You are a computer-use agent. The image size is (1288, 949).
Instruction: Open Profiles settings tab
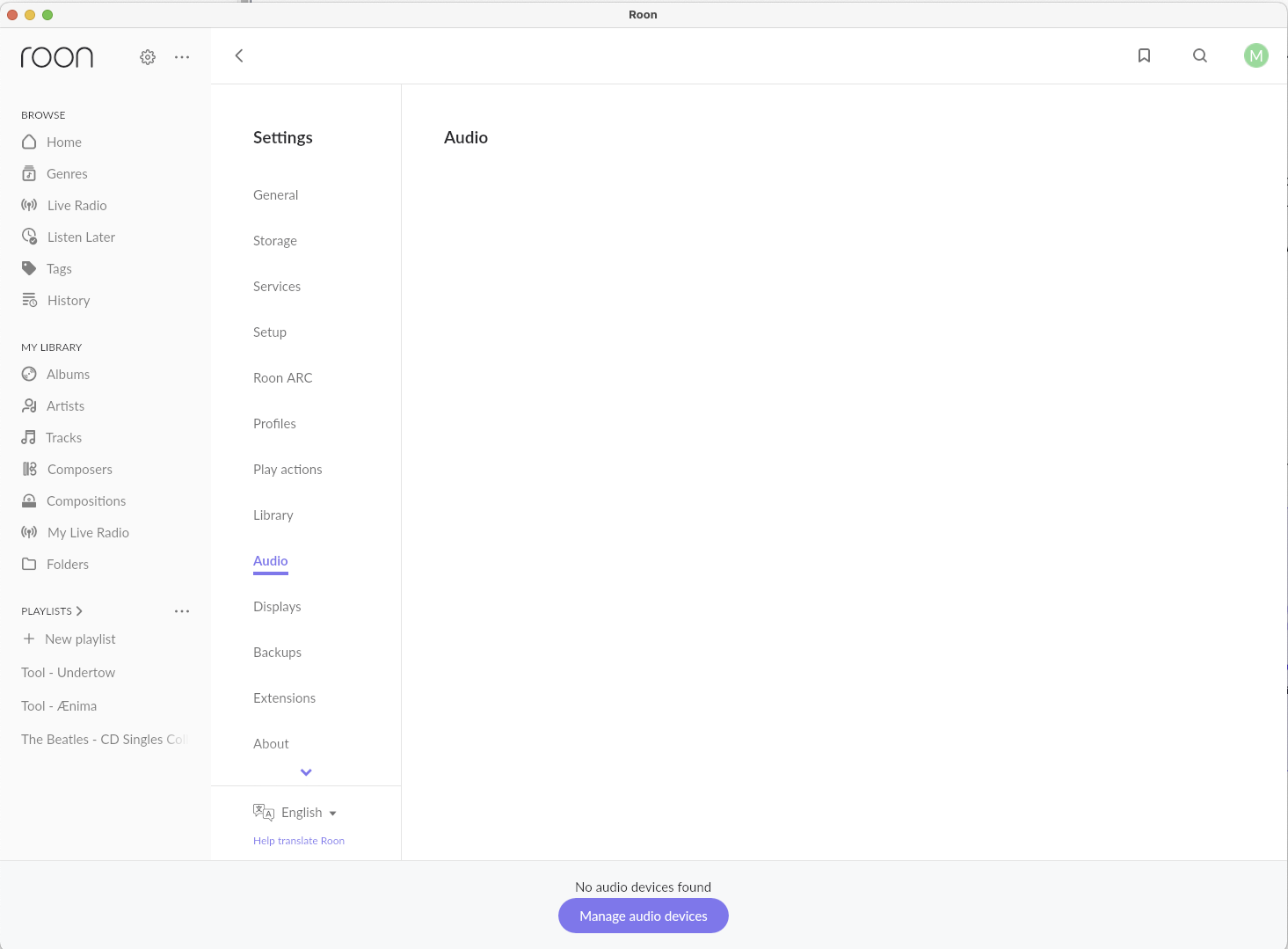click(x=274, y=424)
